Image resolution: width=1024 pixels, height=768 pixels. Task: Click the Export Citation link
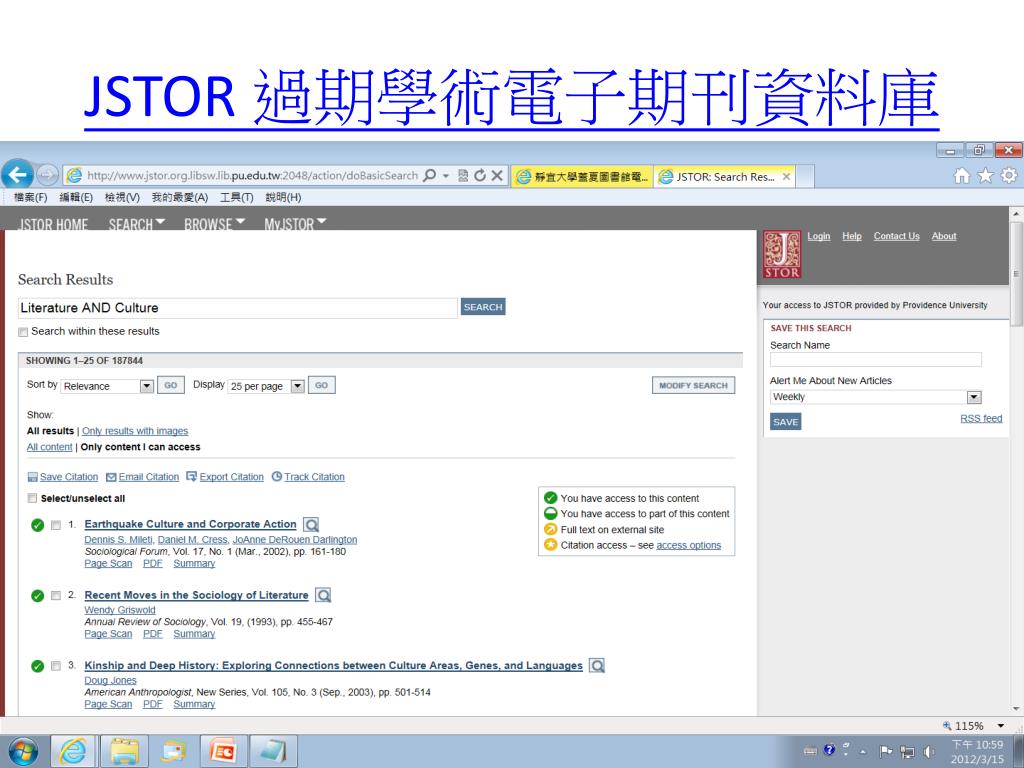232,477
